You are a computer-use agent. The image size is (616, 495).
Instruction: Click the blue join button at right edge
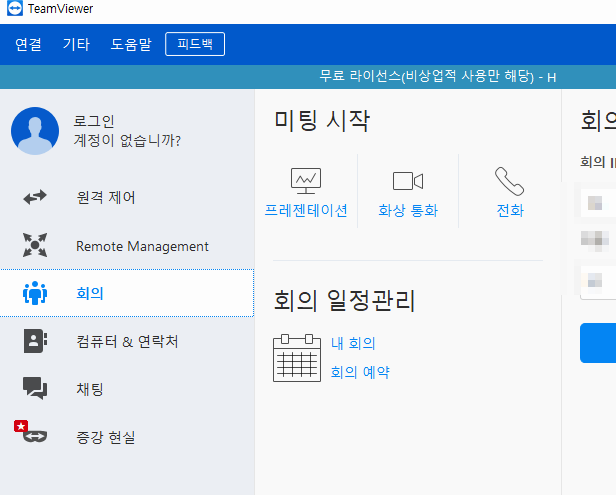tap(598, 343)
